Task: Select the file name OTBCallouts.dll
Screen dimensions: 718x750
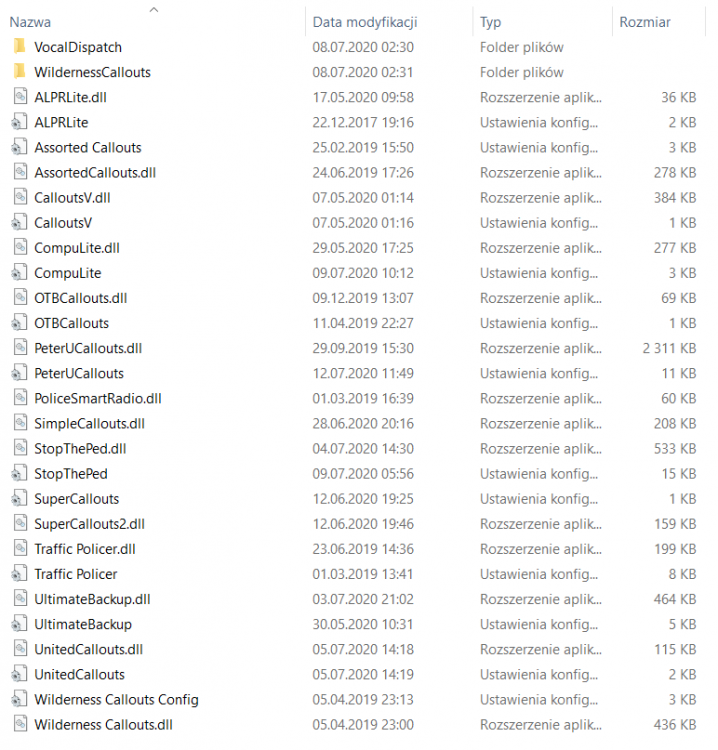Action: pyautogui.click(x=81, y=298)
